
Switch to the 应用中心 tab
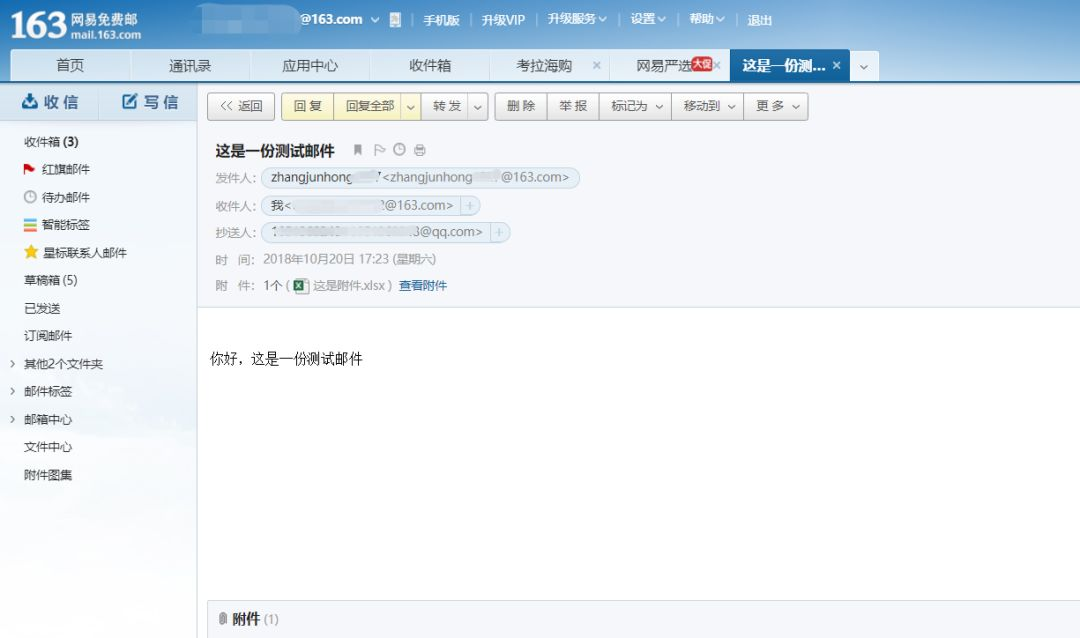click(310, 65)
